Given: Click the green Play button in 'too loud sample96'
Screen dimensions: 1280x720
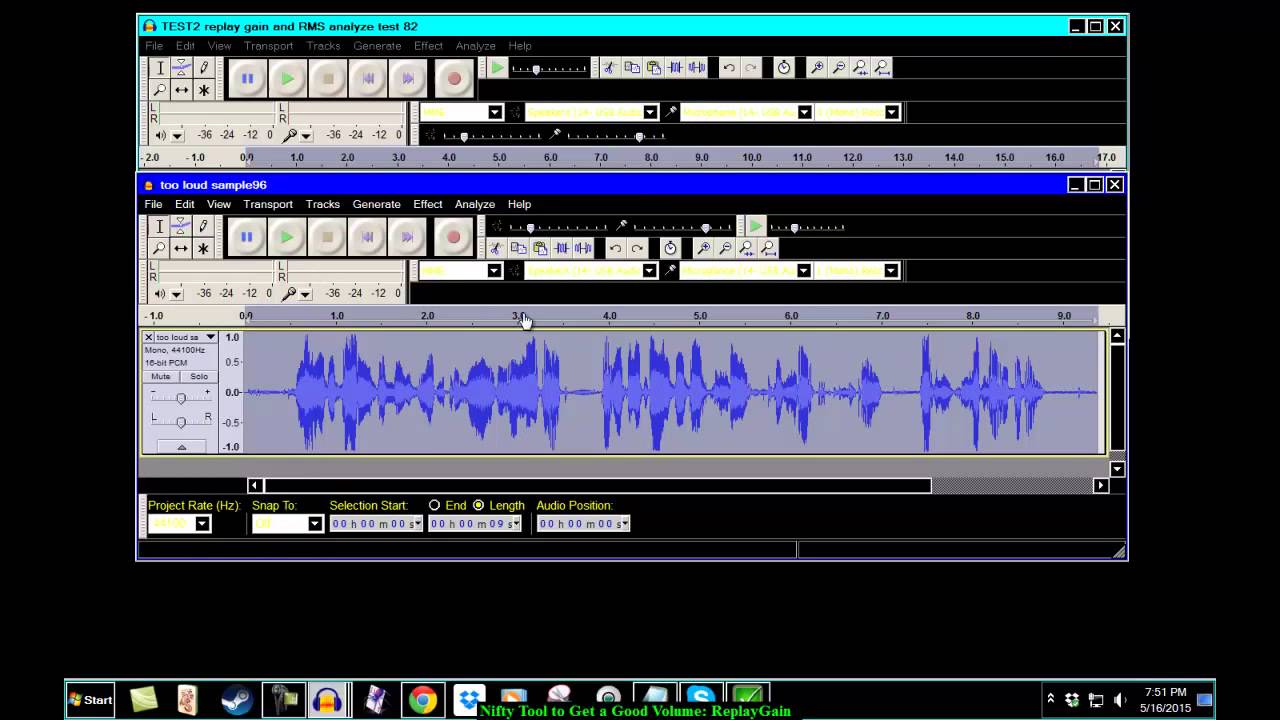Looking at the screenshot, I should click(287, 237).
